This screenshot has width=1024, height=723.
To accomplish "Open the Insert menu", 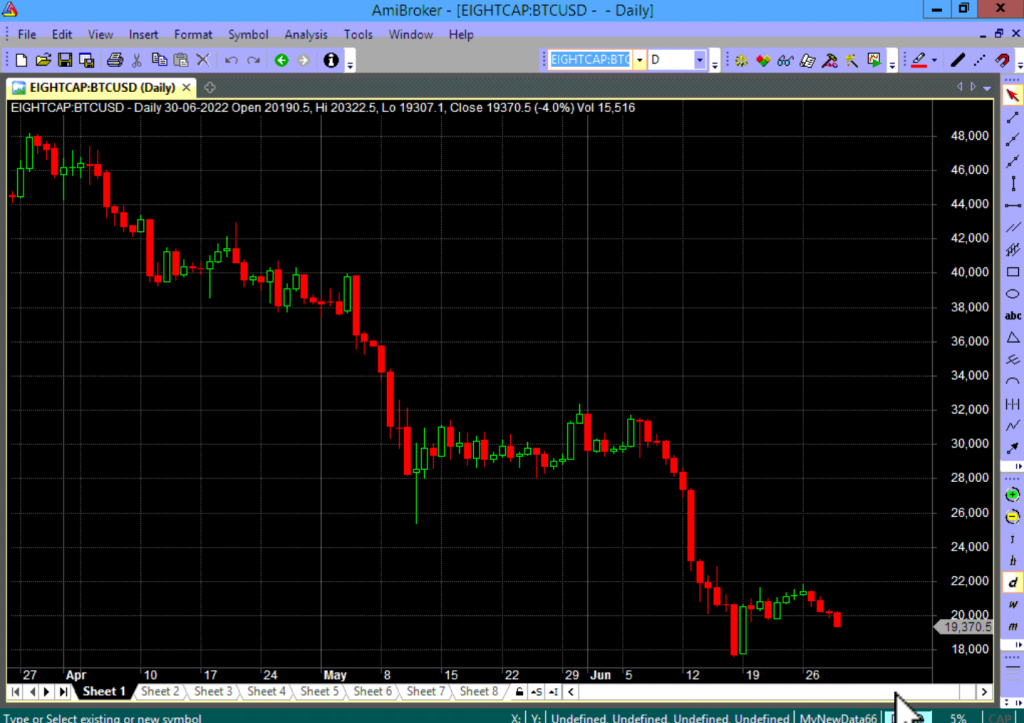I will 143,35.
